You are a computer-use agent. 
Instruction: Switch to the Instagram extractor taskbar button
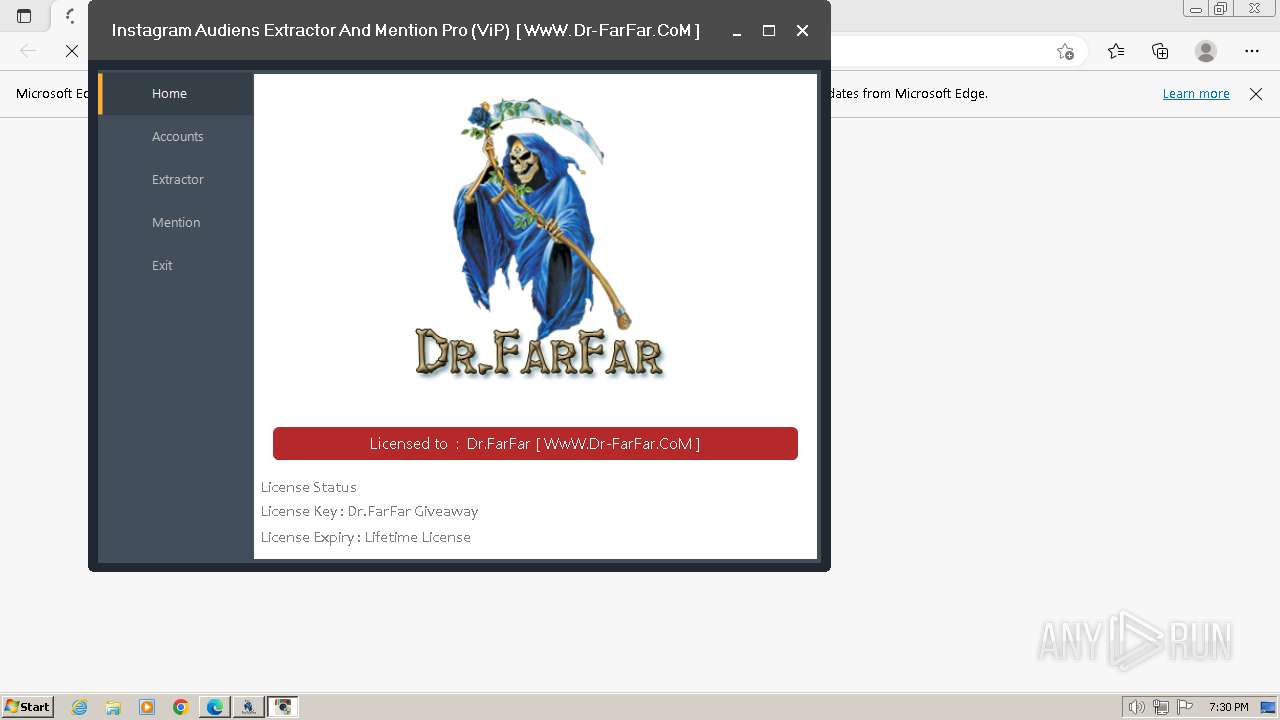(283, 707)
